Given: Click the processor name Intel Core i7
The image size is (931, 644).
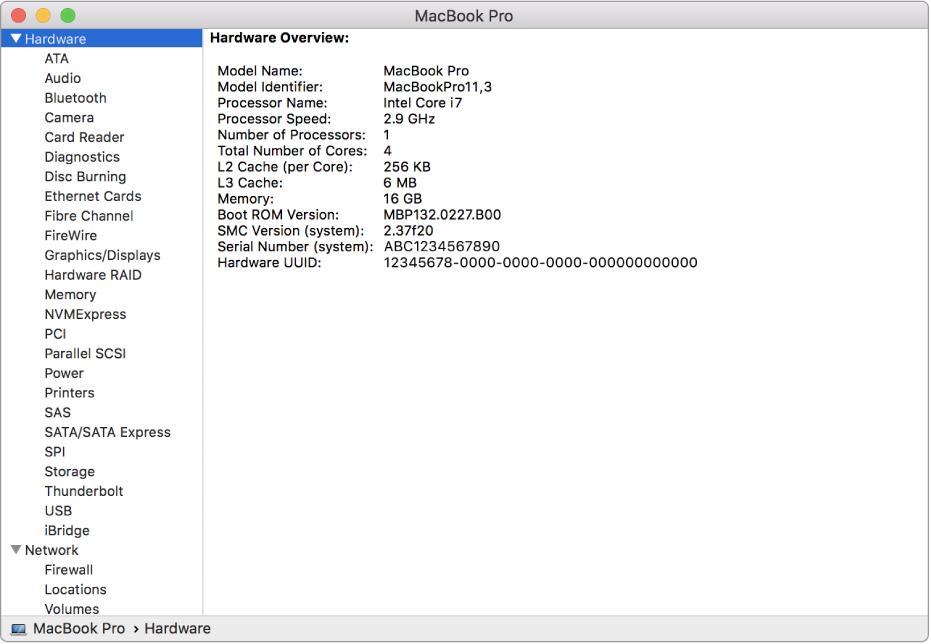Looking at the screenshot, I should click(x=423, y=103).
